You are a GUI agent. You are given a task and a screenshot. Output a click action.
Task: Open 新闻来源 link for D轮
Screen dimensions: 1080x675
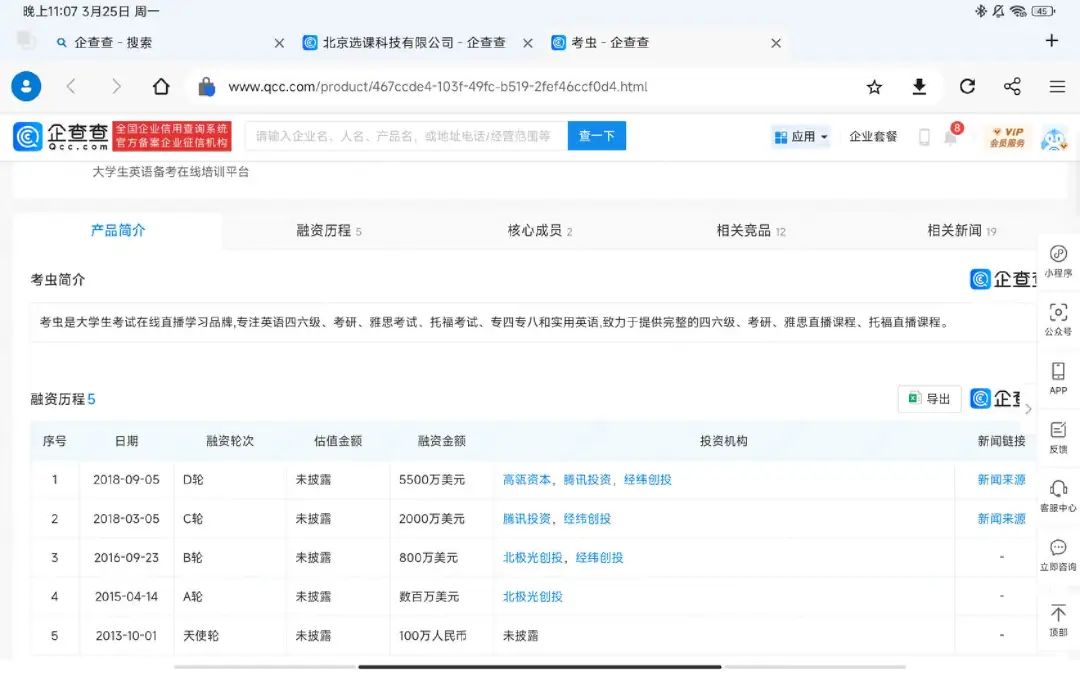pos(1001,479)
